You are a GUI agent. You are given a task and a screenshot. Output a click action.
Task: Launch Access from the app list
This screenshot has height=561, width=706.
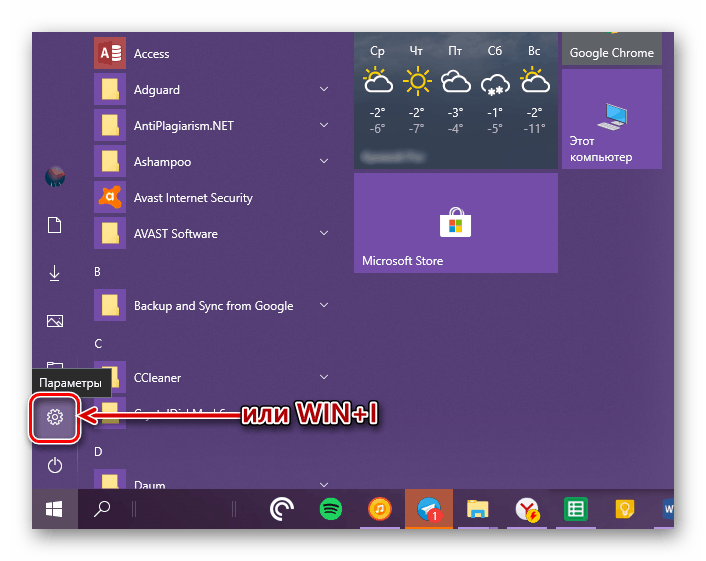point(212,54)
